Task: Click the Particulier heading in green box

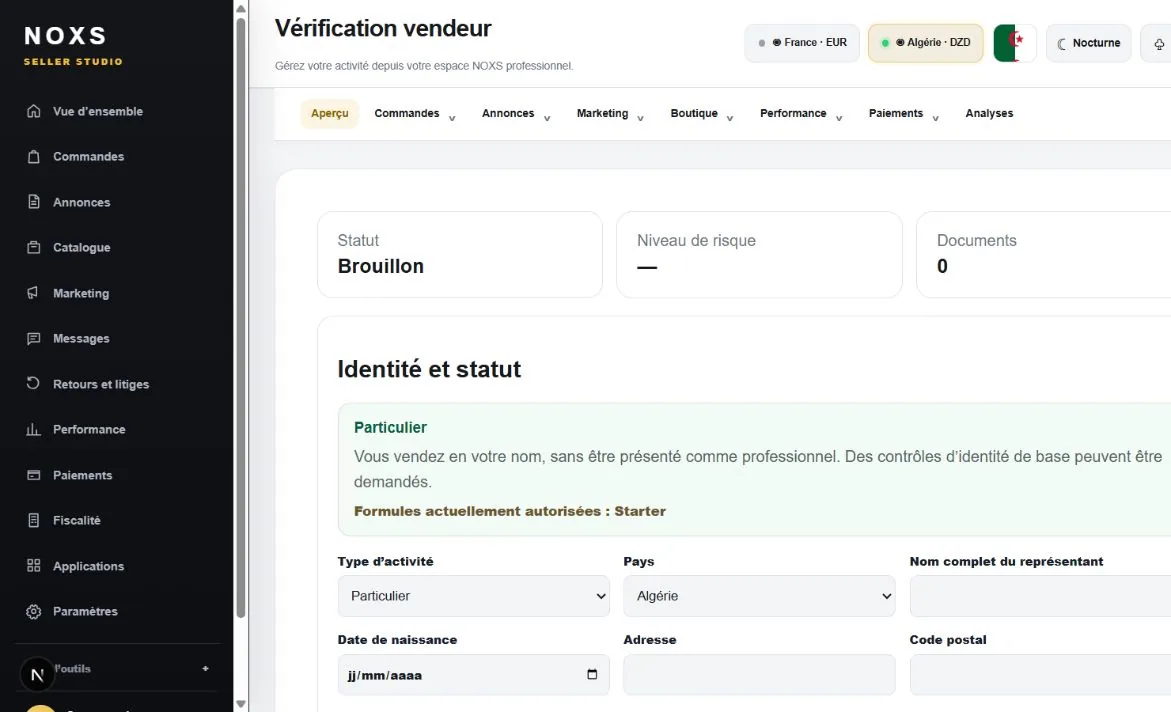Action: pos(390,427)
